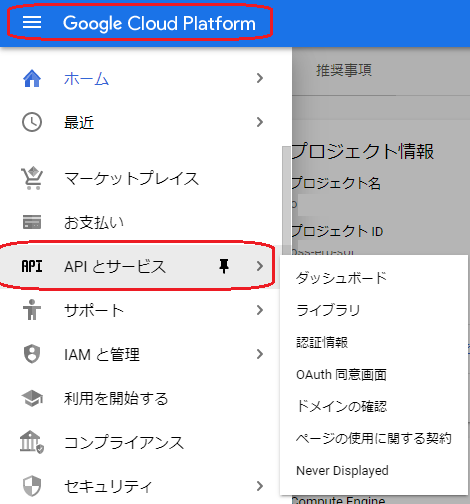Click the Google Cloud Platform logo text

(x=159, y=23)
